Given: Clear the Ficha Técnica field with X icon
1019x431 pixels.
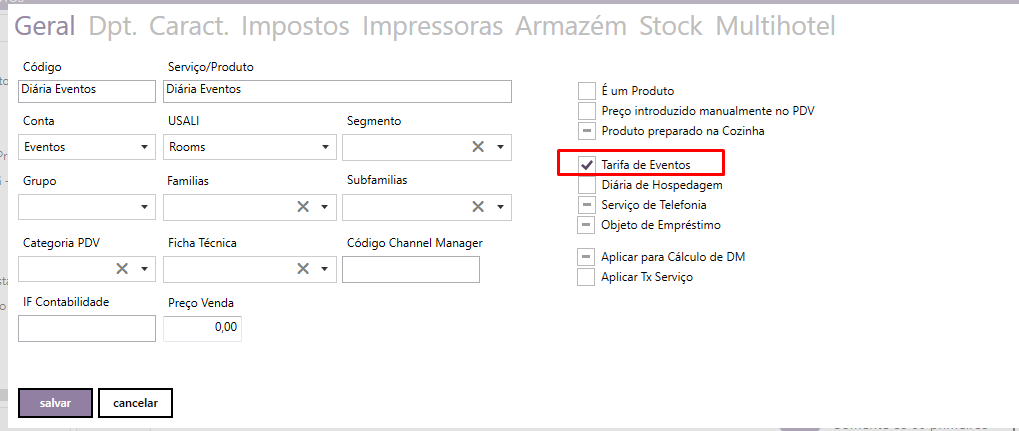Looking at the screenshot, I should (302, 268).
